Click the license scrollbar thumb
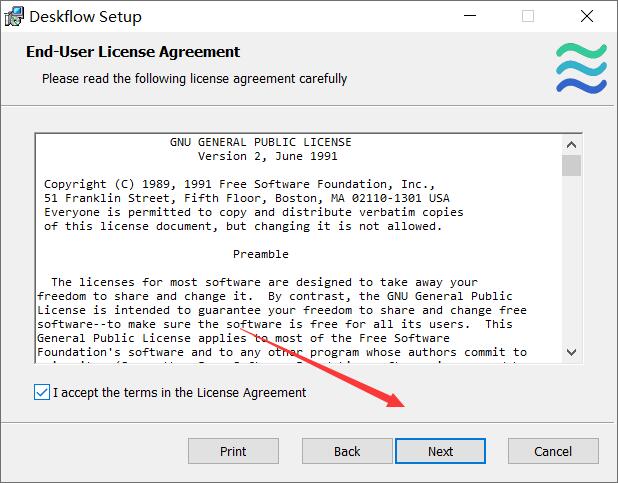The image size is (618, 483). (x=571, y=166)
